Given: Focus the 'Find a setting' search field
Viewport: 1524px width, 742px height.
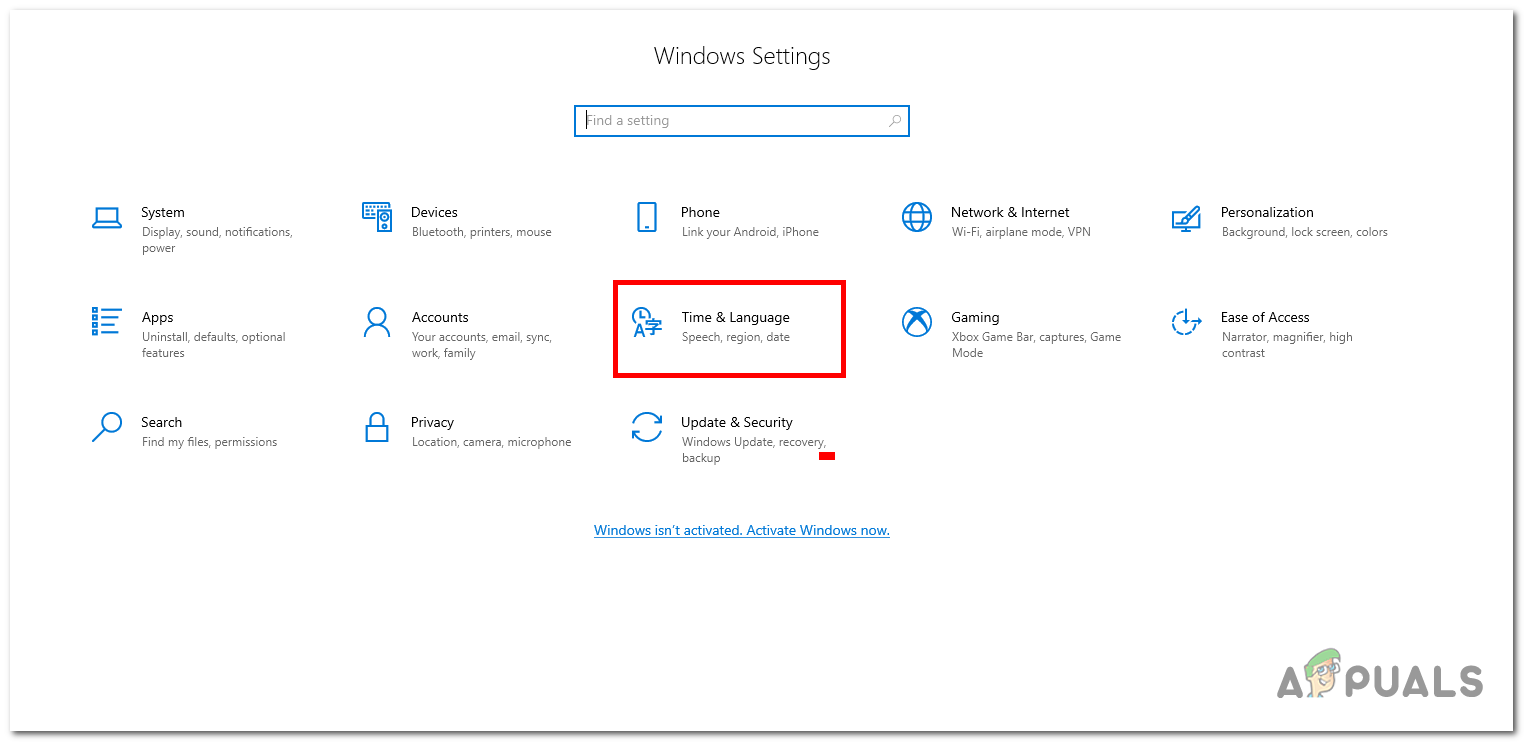Looking at the screenshot, I should (742, 121).
